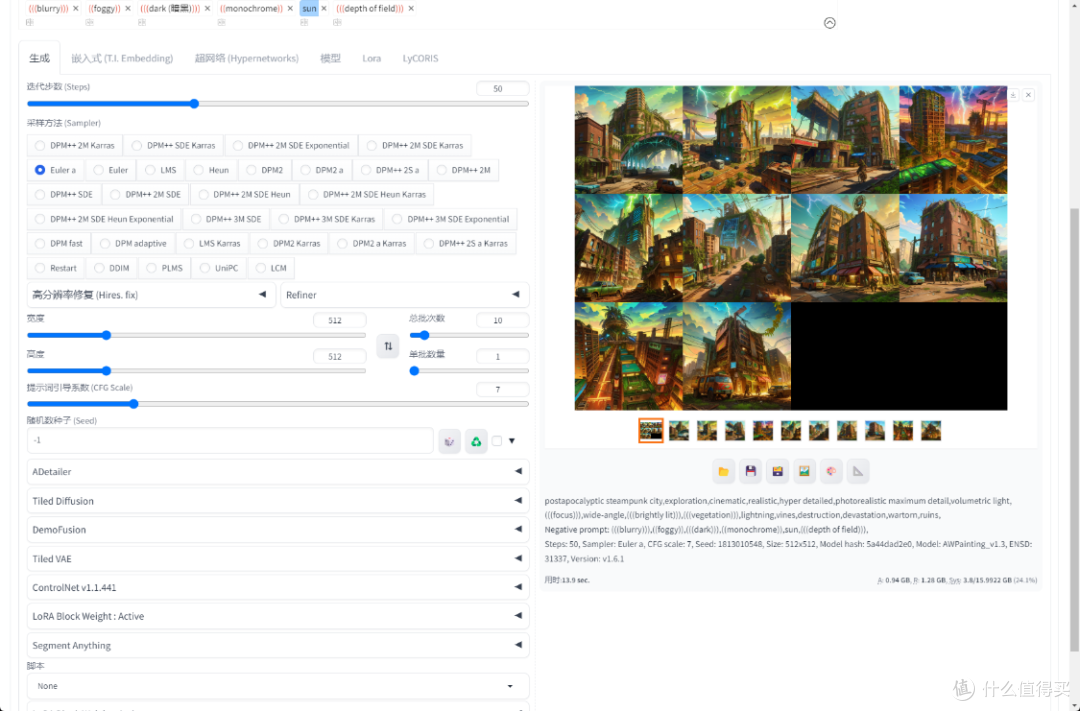
Task: Expand the DemoFusion panel
Action: pos(278,530)
